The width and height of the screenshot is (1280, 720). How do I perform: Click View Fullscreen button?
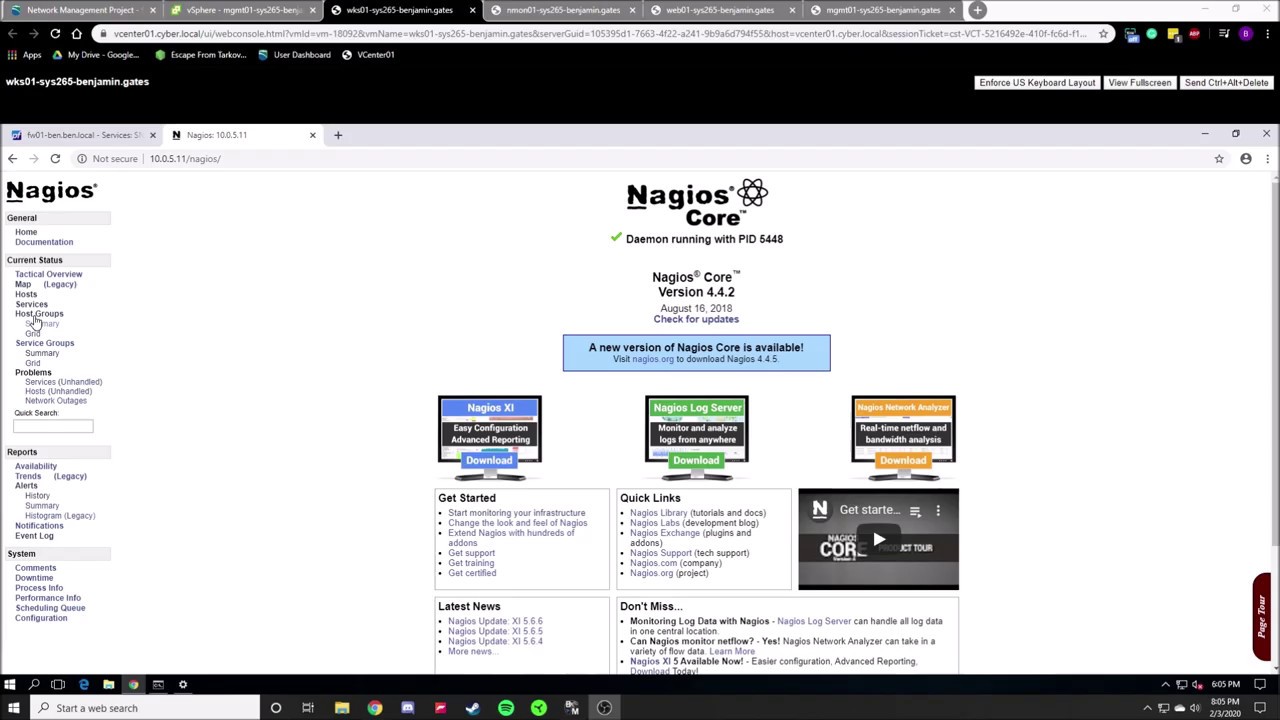(1139, 83)
